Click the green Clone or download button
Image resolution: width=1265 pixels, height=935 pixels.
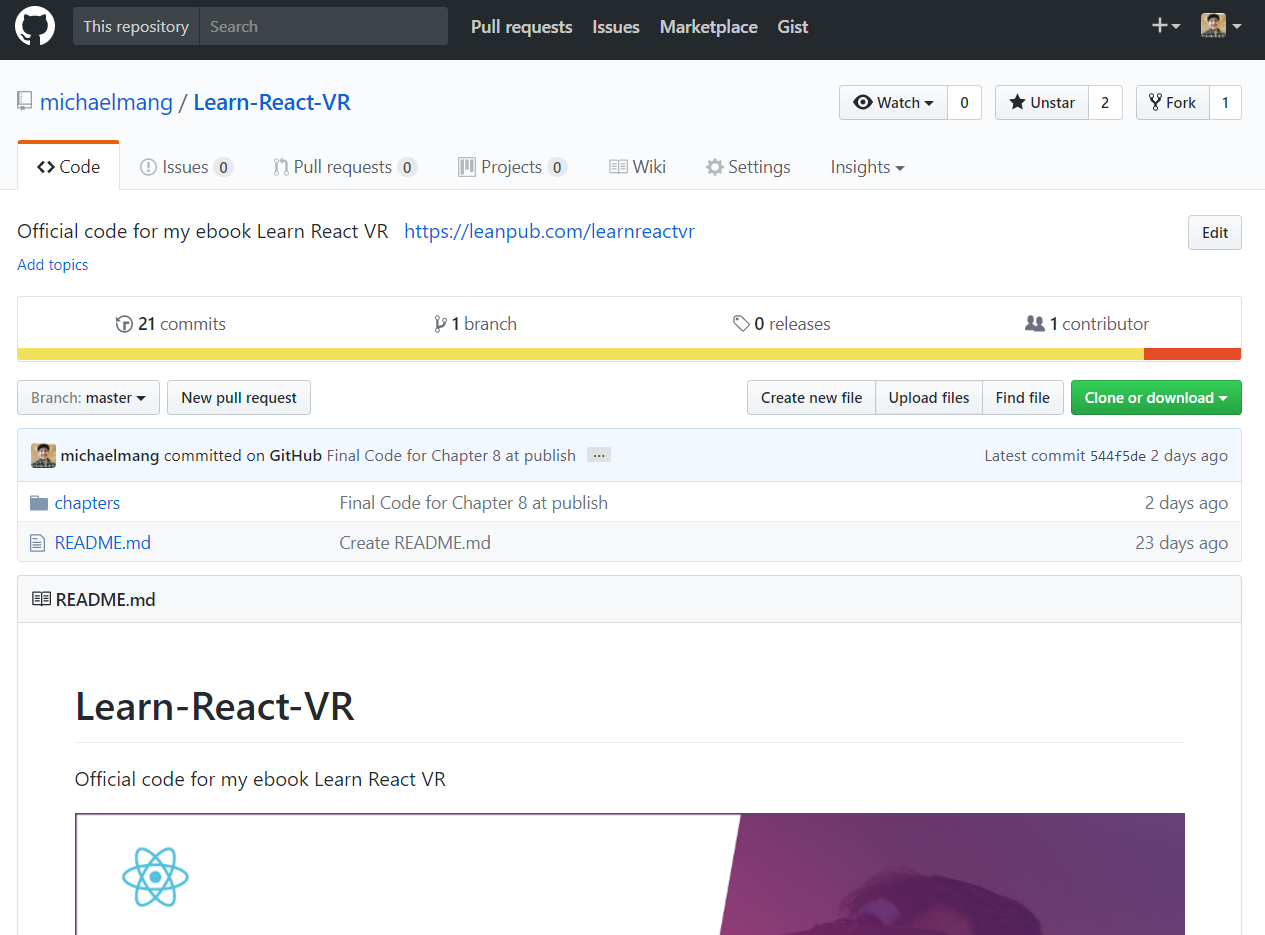[1155, 398]
